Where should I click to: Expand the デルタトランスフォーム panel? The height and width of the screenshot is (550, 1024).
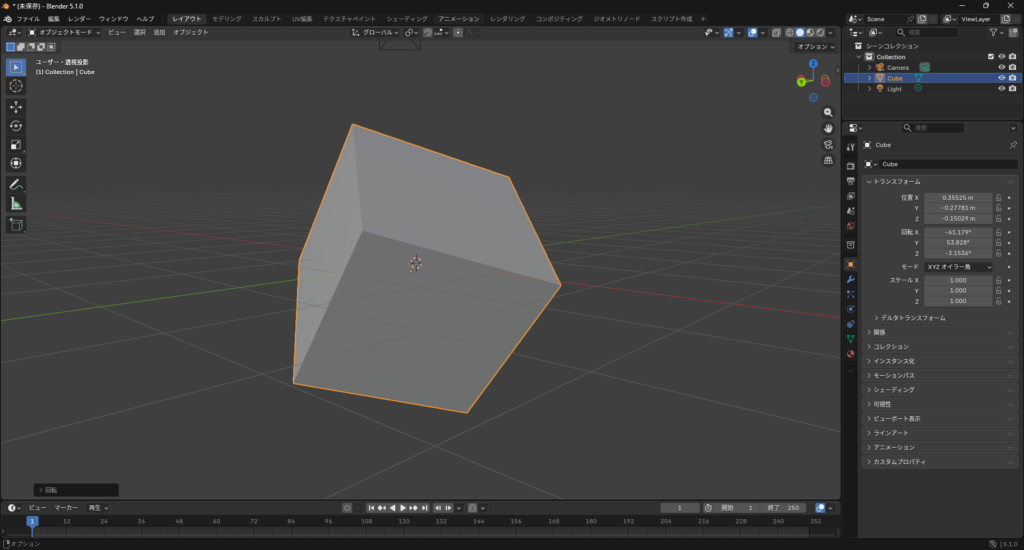pyautogui.click(x=912, y=318)
